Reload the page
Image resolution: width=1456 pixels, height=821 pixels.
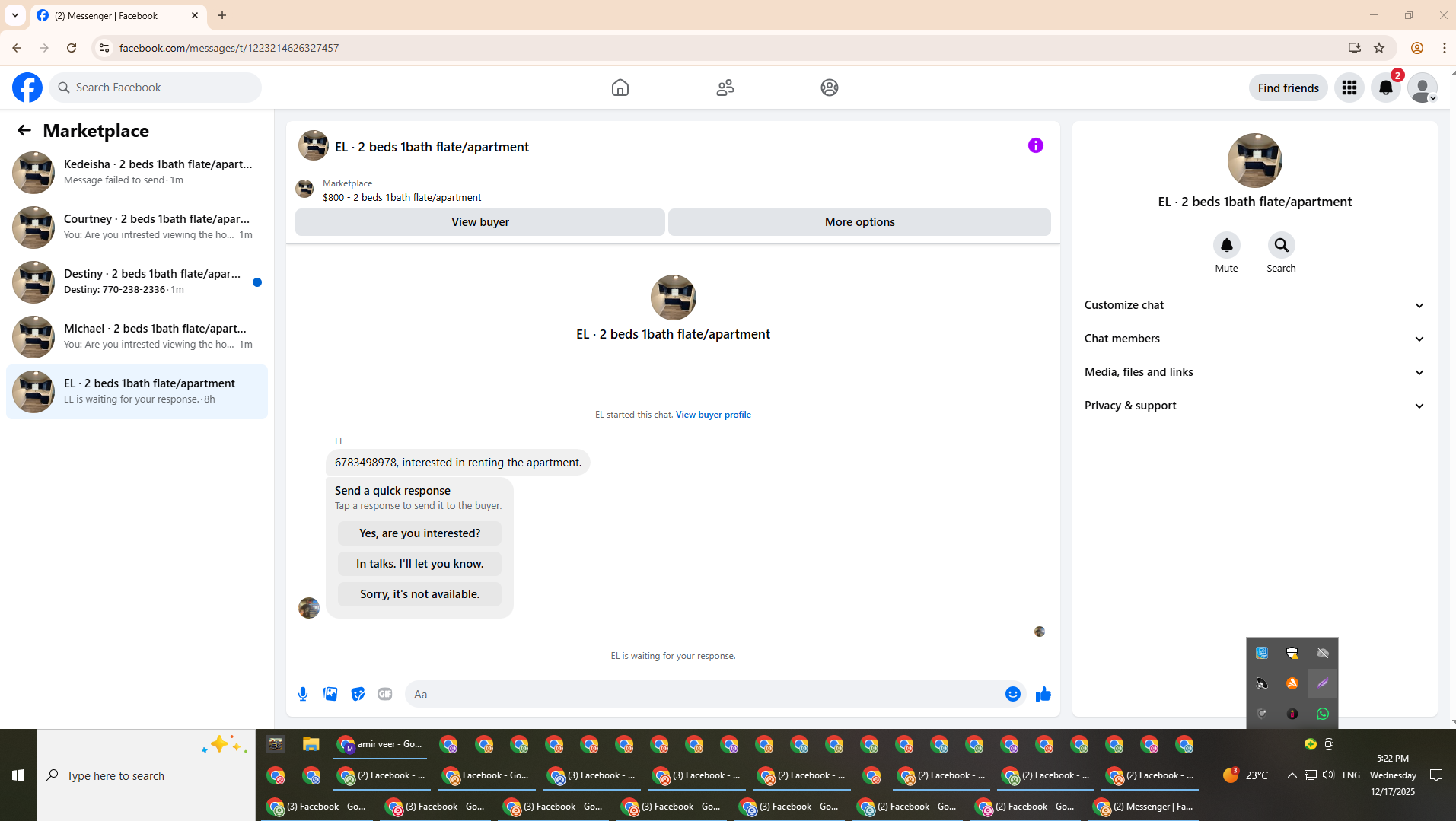72,48
